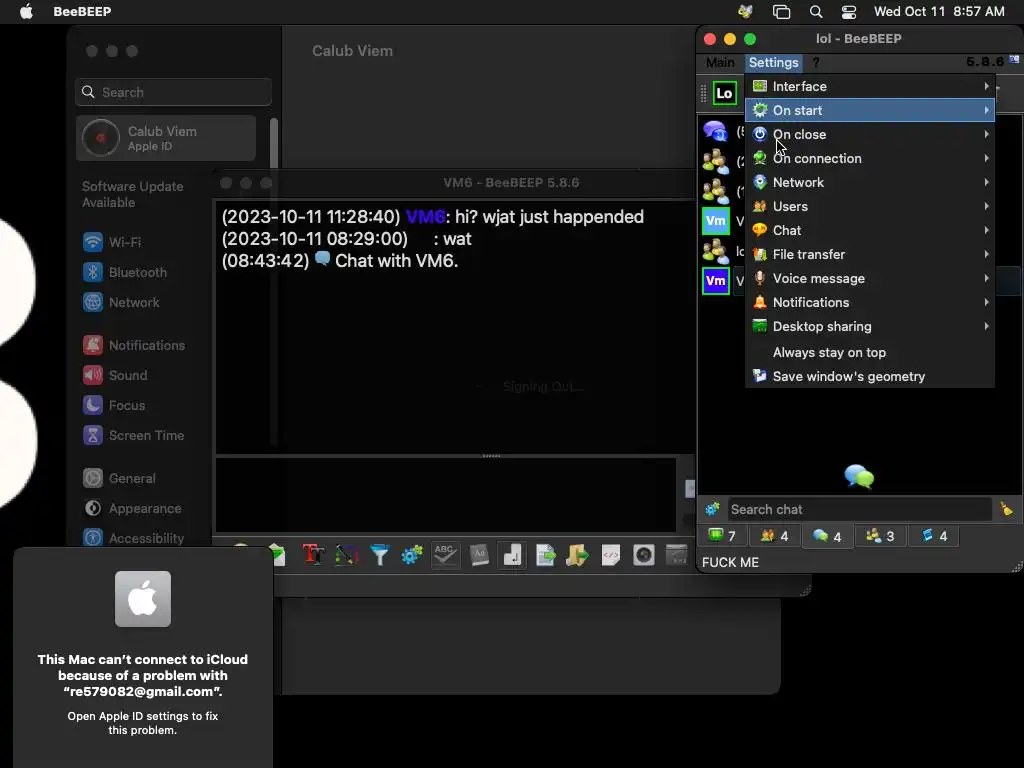Toggle ABC spell check in chat toolbar

coord(445,555)
